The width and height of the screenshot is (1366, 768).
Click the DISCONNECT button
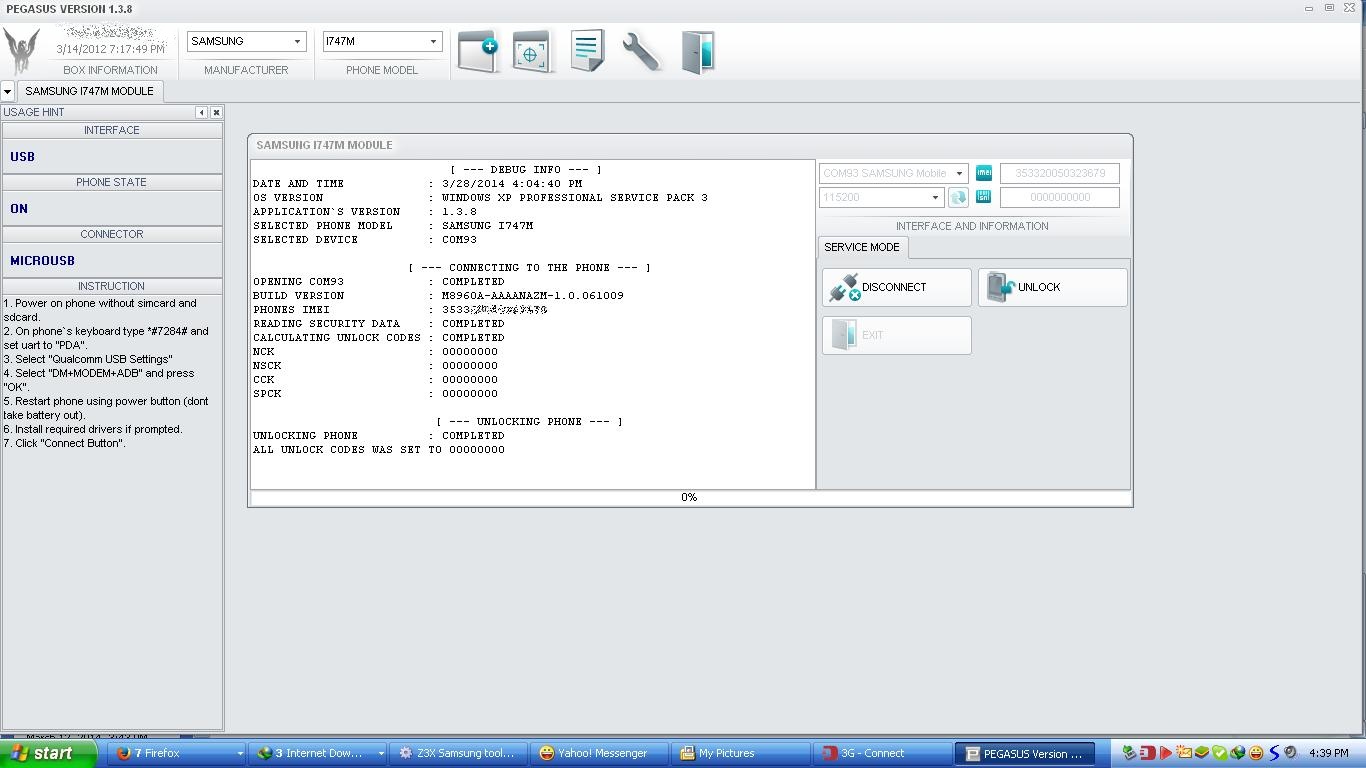tap(896, 287)
